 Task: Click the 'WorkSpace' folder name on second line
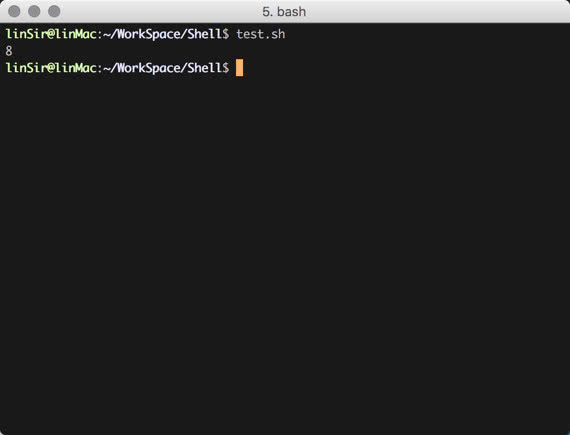(x=149, y=68)
